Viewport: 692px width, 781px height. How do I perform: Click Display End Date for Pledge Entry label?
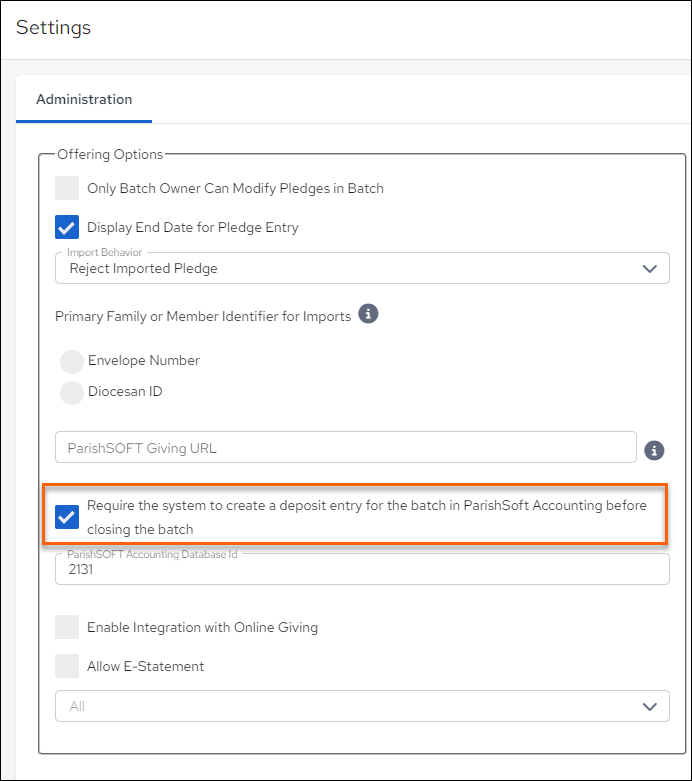point(193,227)
